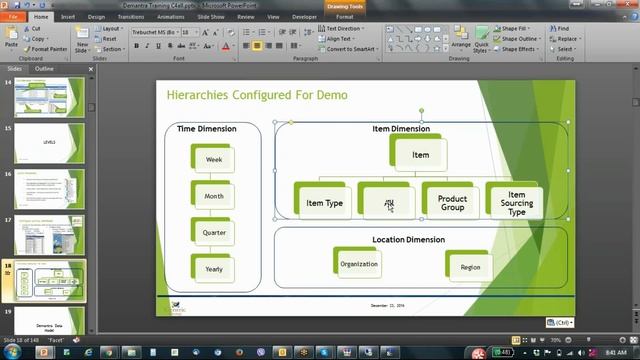Clear all formatting icon in Font group
Screen dimensions: 640x360
(231, 32)
